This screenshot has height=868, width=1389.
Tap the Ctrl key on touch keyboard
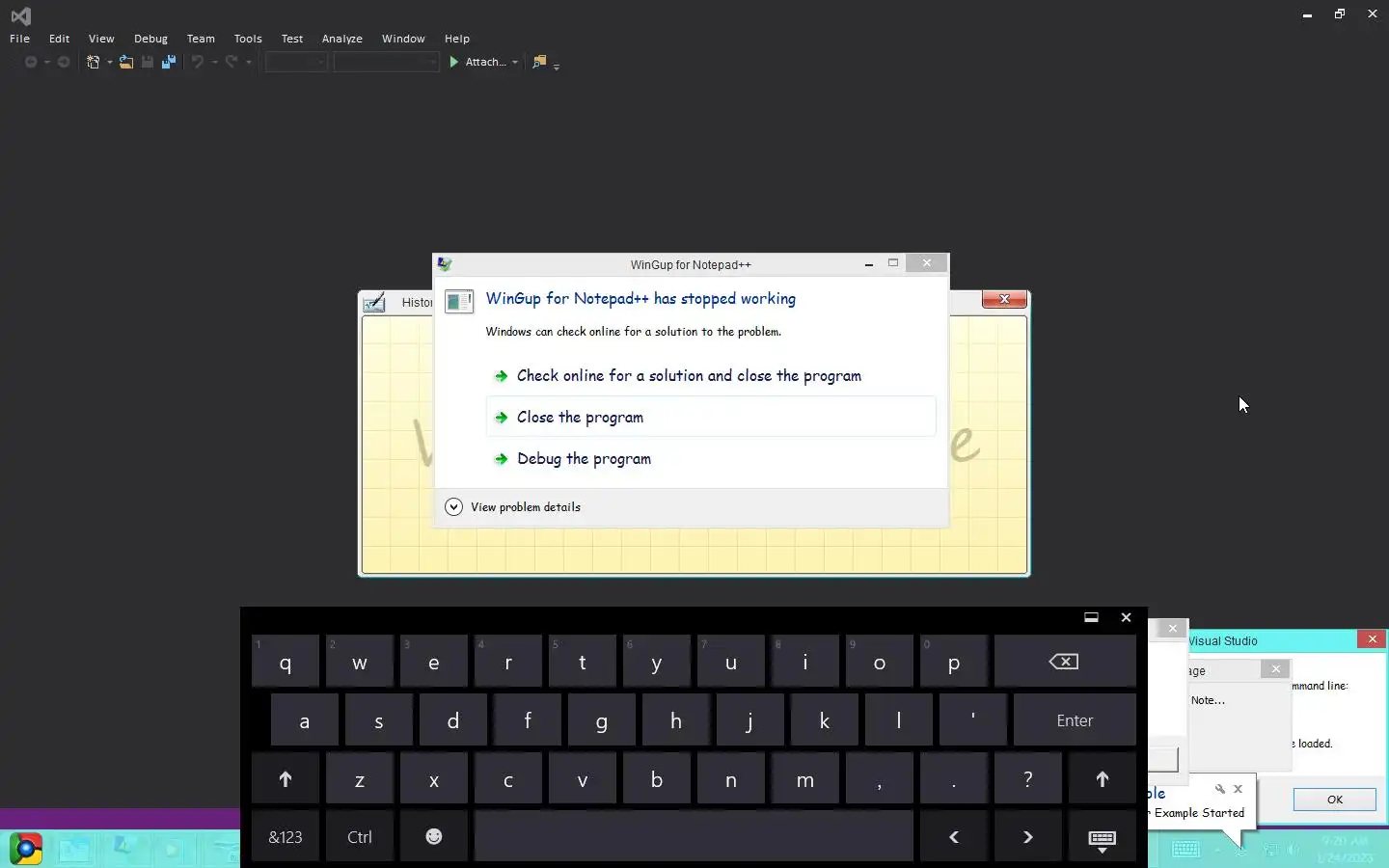point(360,837)
